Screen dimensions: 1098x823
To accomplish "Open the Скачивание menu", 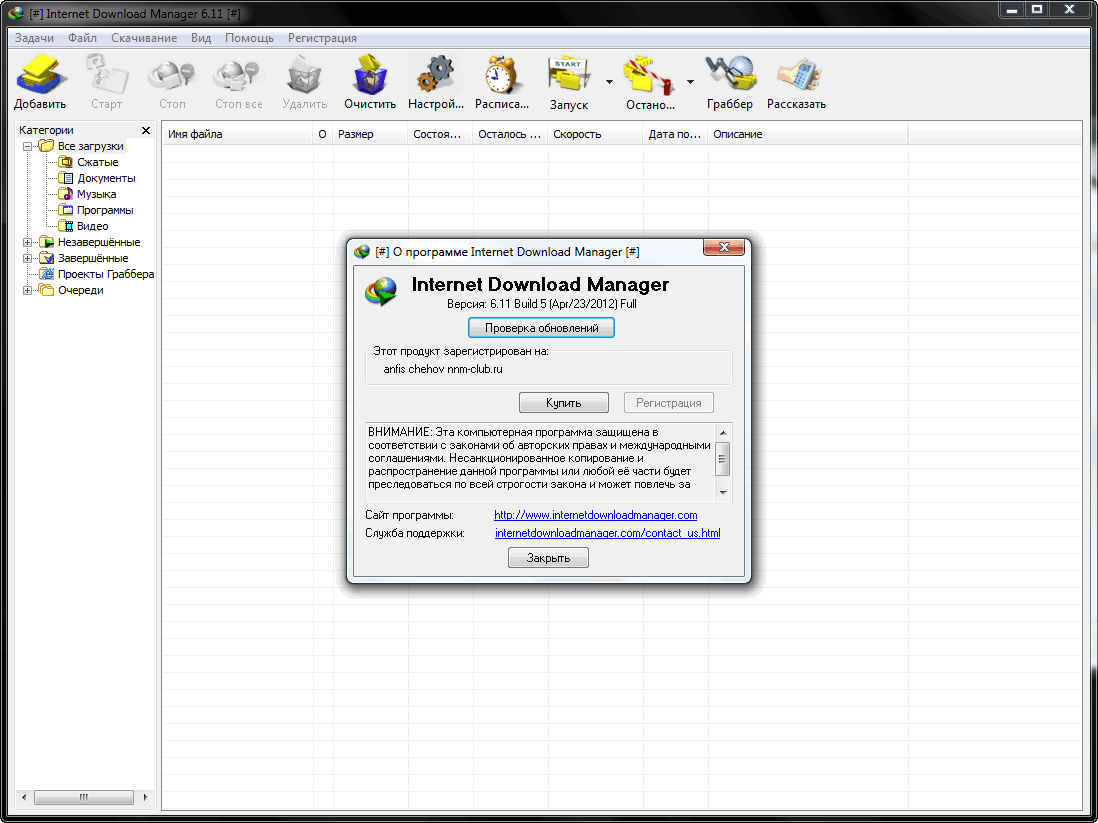I will coord(144,38).
